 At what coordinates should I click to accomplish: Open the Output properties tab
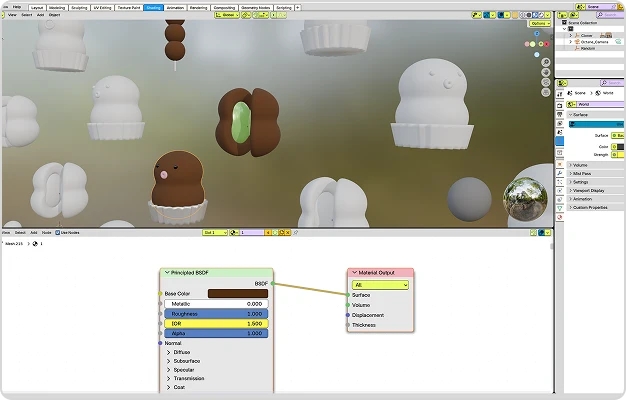point(560,114)
